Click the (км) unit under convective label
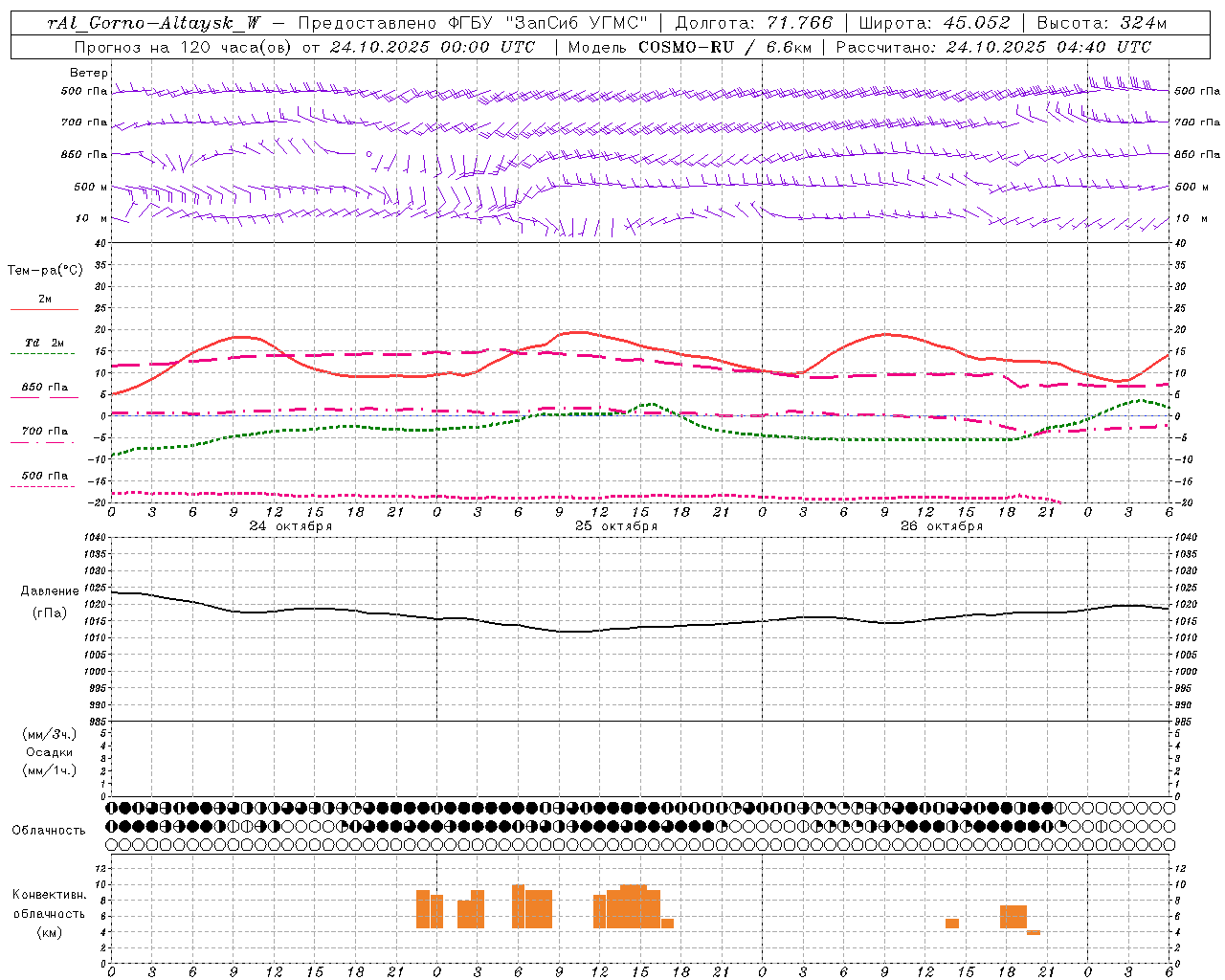Screen dimensions: 1225x980 [50, 932]
